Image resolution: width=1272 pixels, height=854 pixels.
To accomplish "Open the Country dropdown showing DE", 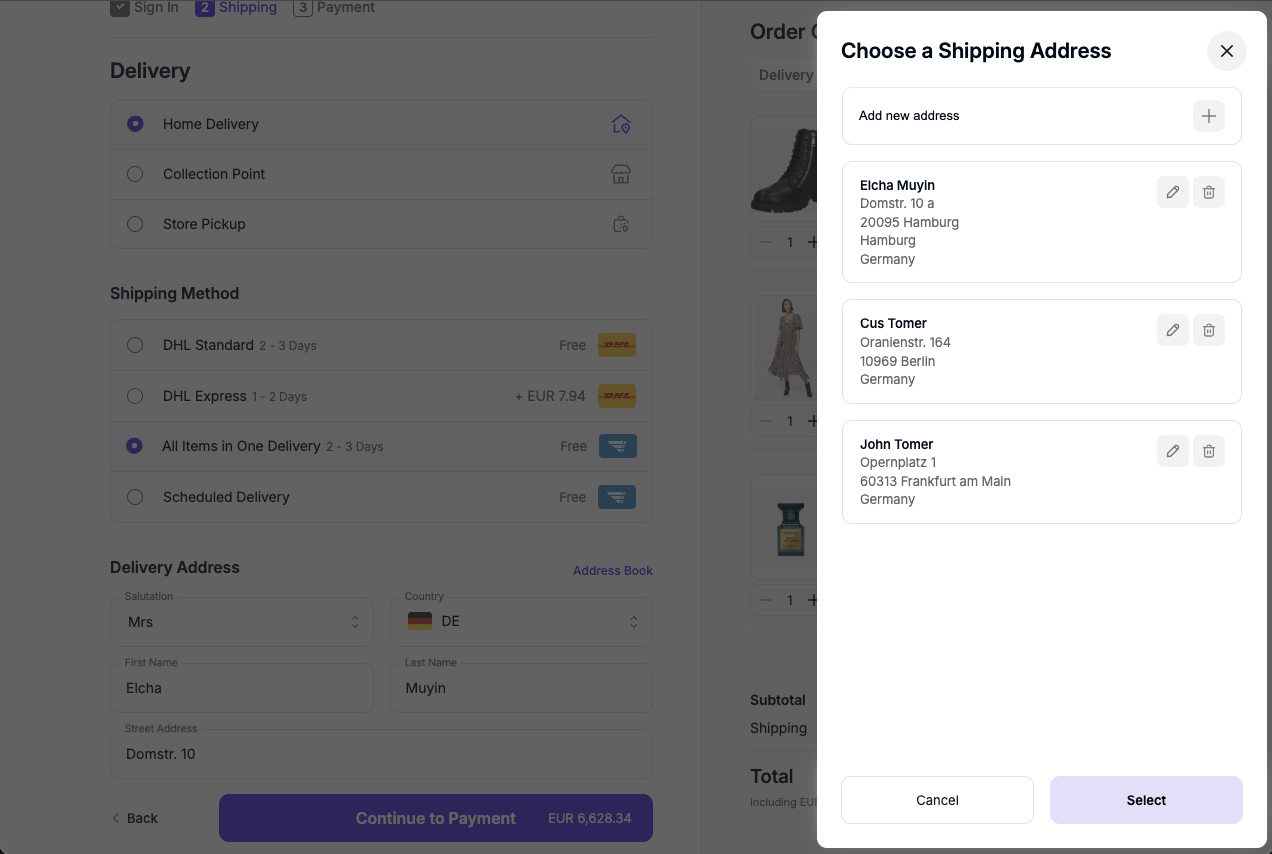I will point(521,622).
